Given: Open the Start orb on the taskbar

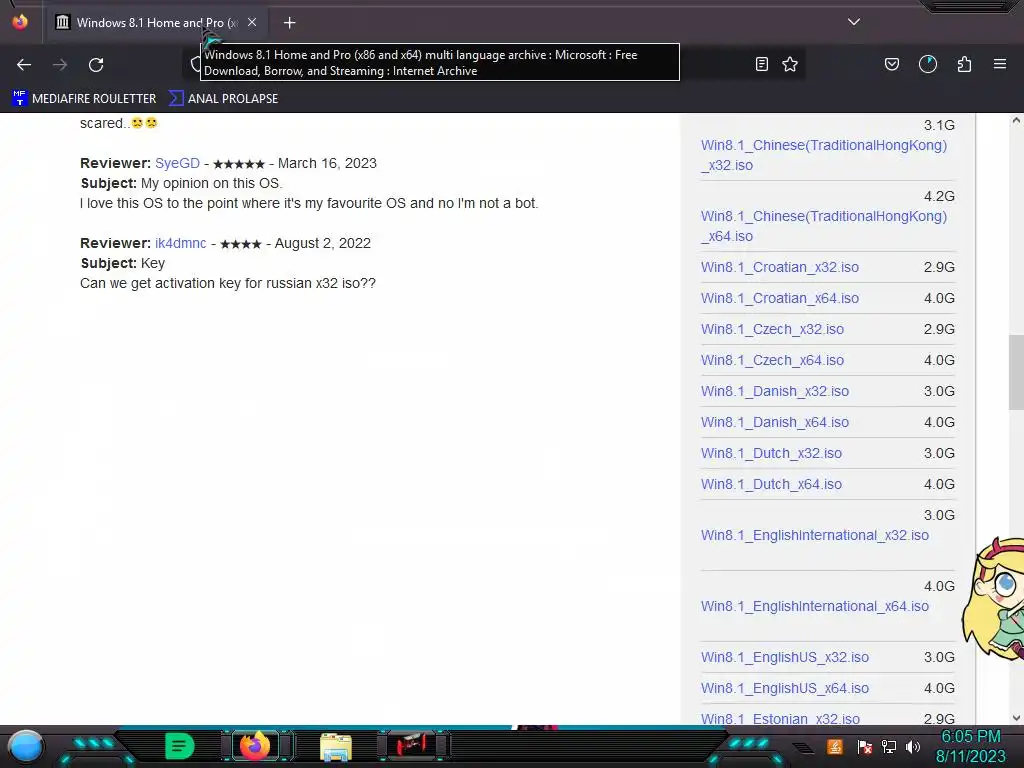Looking at the screenshot, I should [26, 747].
